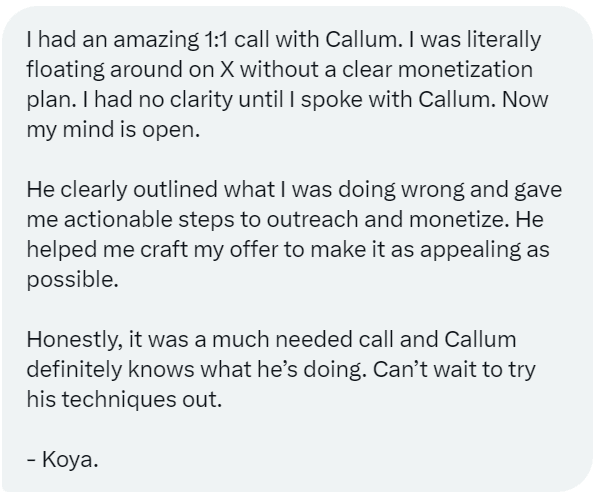Click the word 'definitely' in third paragraph
The image size is (600, 493).
pyautogui.click(x=74, y=370)
